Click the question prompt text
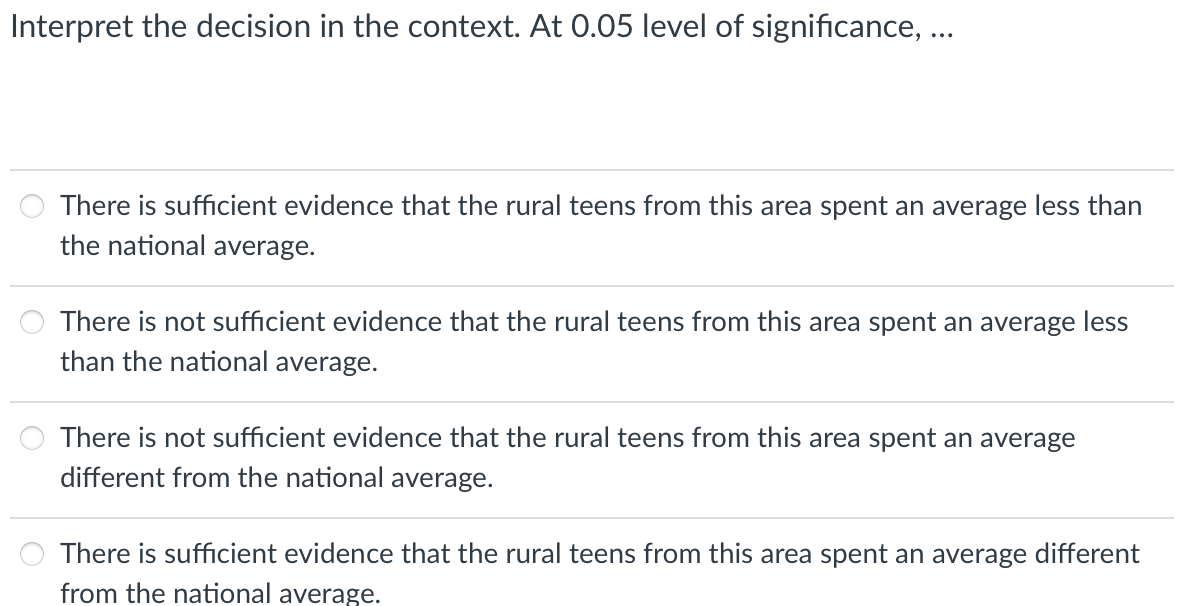1188x606 pixels. pos(480,26)
